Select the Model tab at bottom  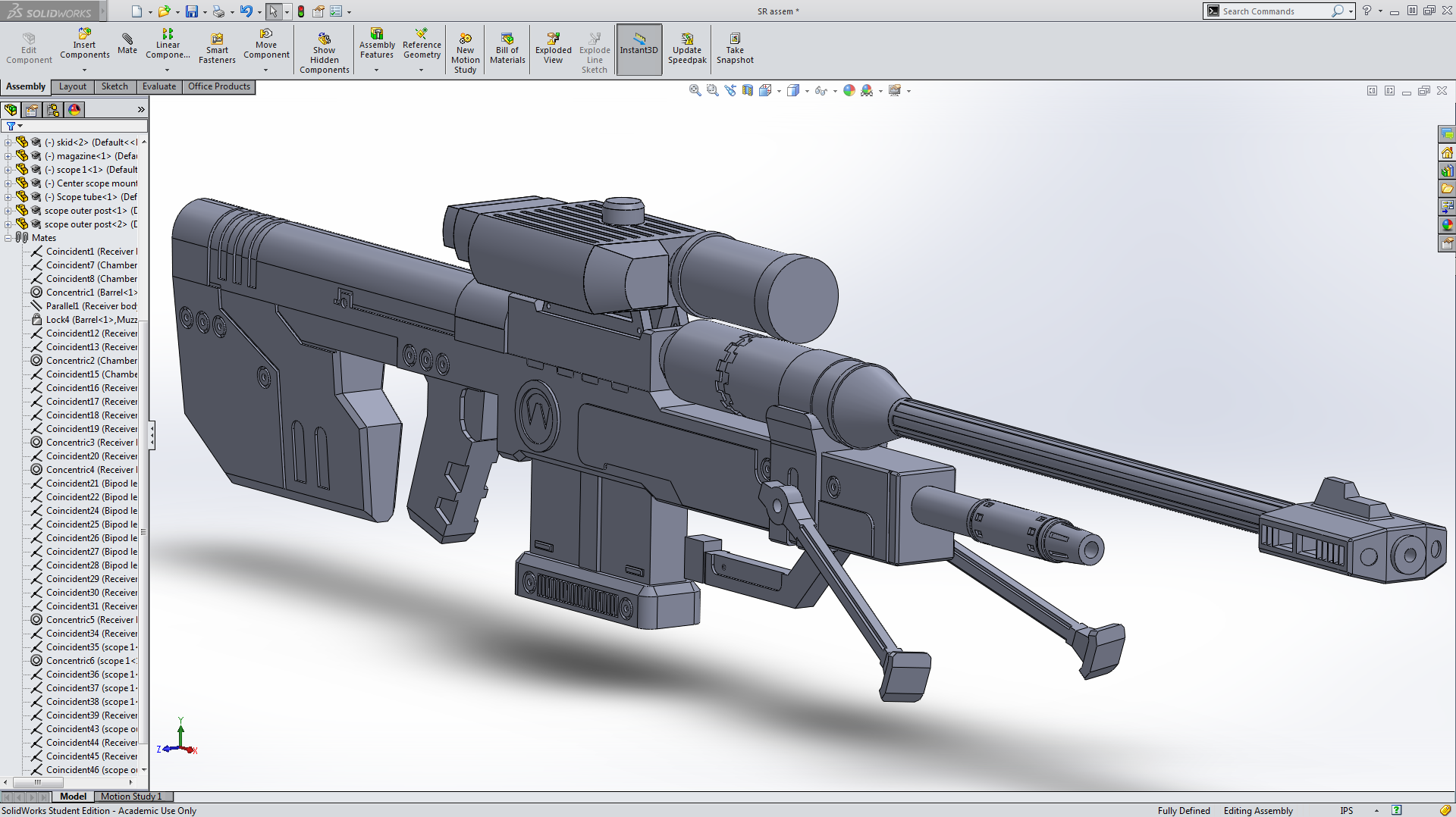[73, 797]
